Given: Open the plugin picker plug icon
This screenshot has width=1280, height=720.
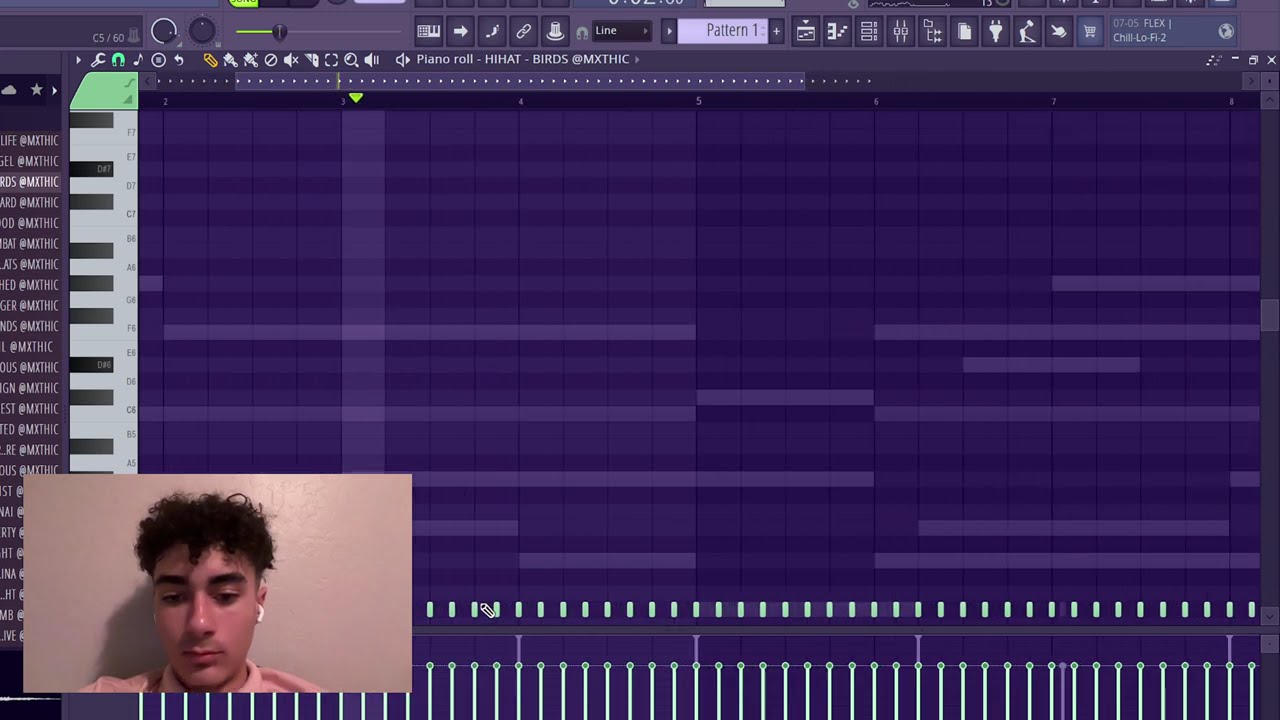Looking at the screenshot, I should (996, 31).
